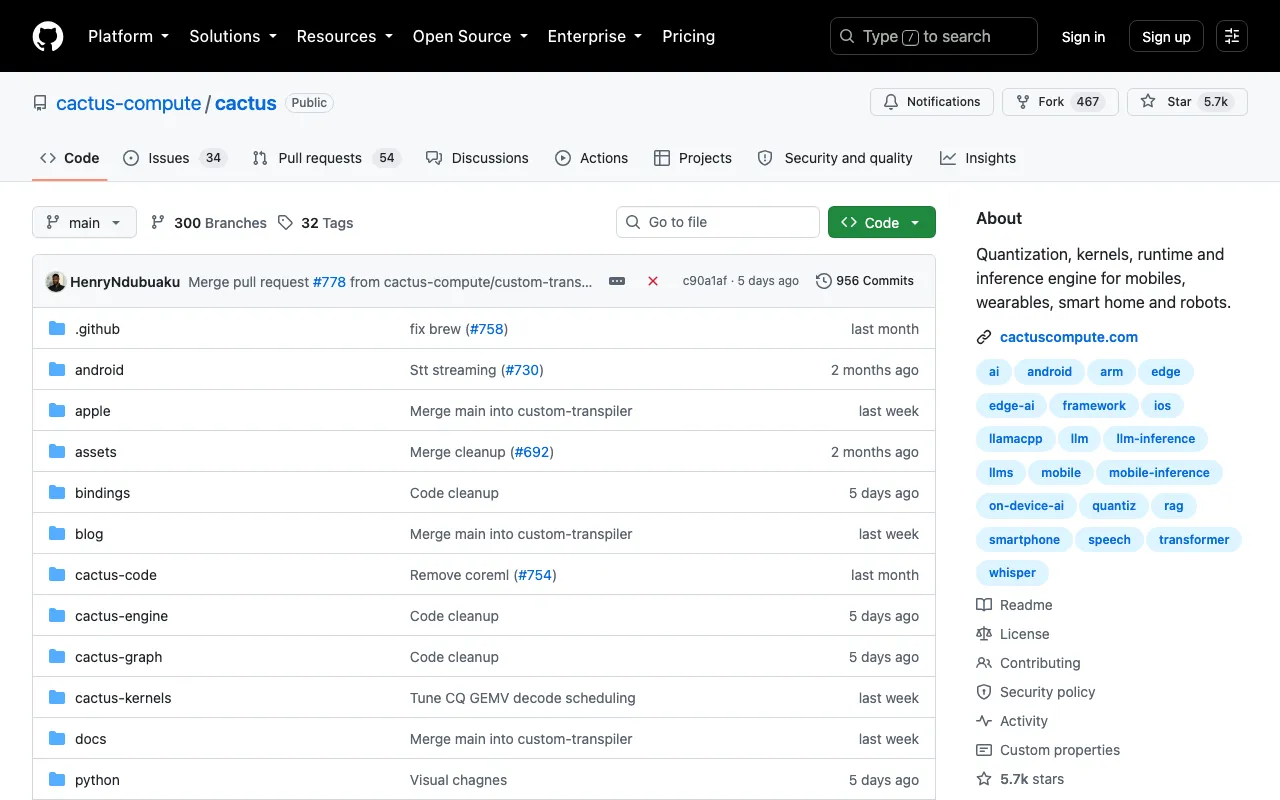Click the Notifications bell button
The image size is (1280, 800).
click(932, 102)
